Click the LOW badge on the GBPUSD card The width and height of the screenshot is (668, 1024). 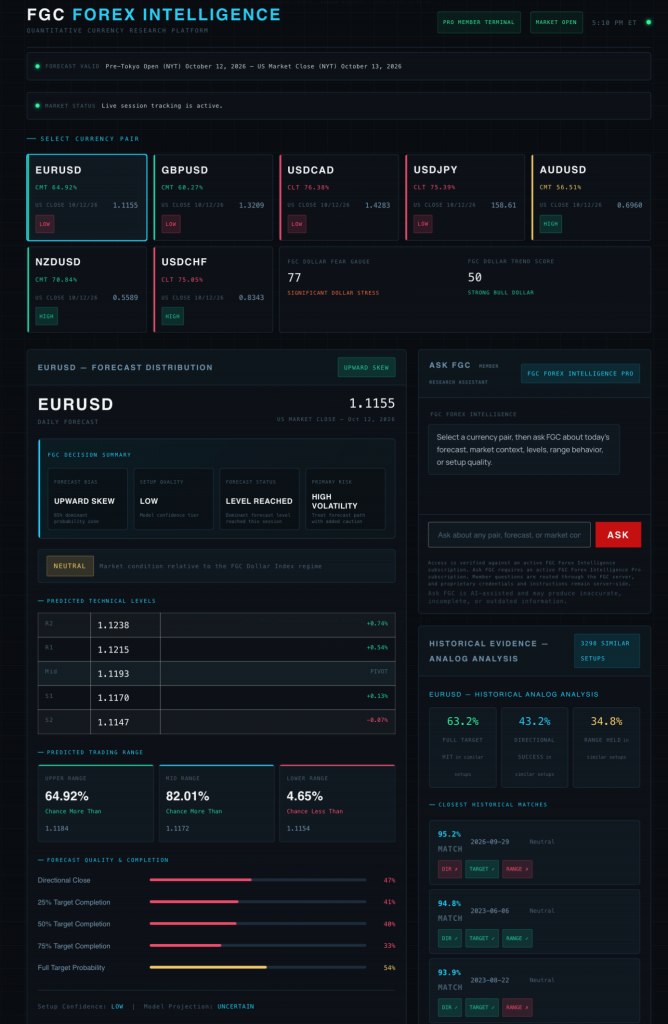tap(171, 224)
